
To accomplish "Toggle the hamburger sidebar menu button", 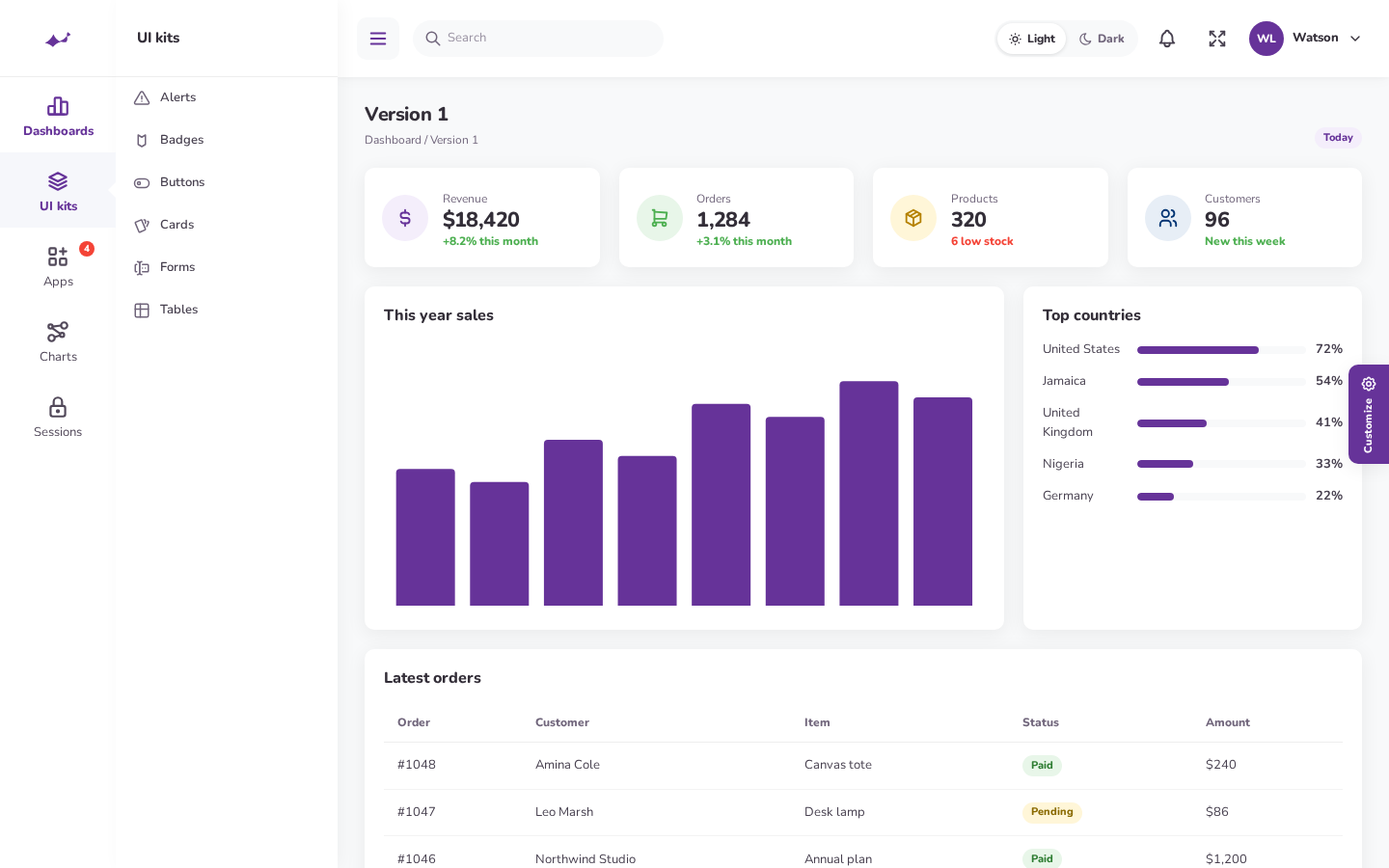I will (378, 39).
